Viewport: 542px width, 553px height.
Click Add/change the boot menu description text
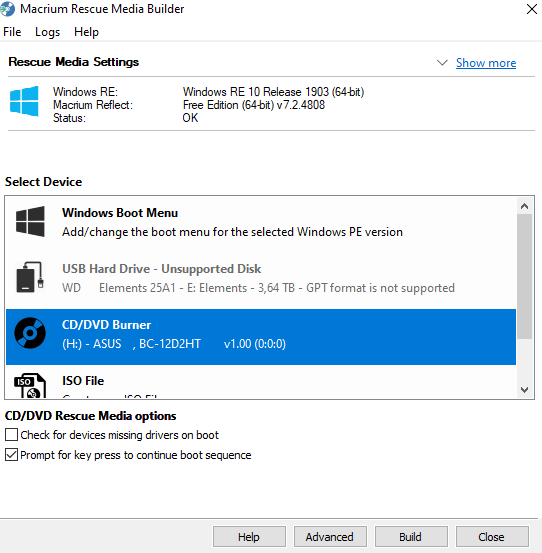232,232
